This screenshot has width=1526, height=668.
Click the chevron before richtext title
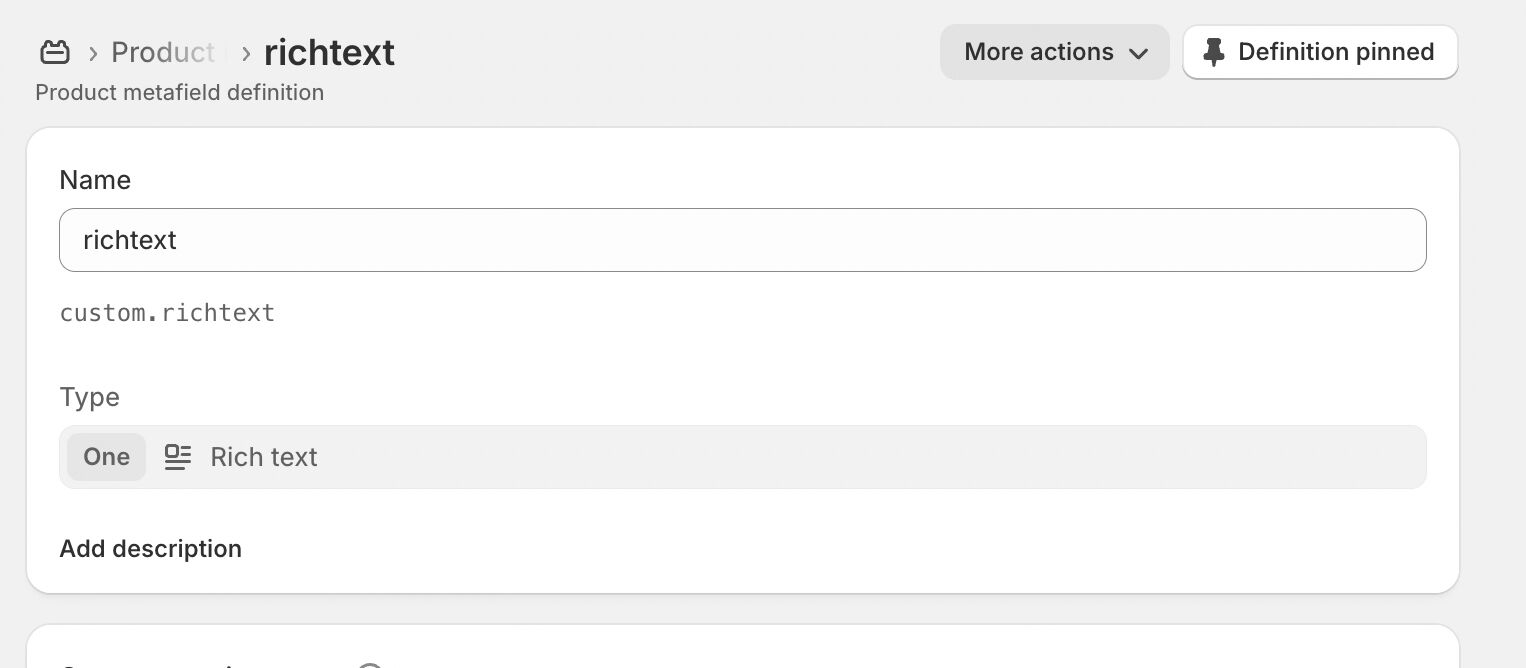[245, 53]
